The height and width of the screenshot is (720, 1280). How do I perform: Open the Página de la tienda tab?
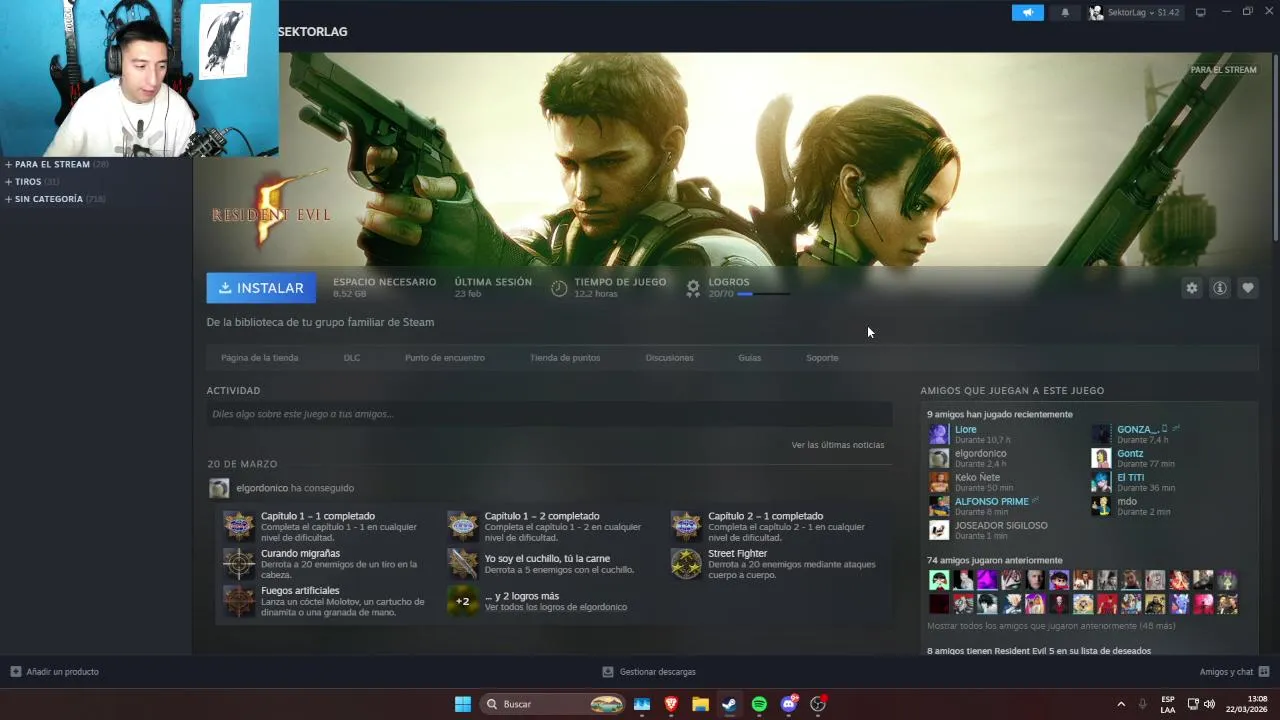pyautogui.click(x=260, y=358)
